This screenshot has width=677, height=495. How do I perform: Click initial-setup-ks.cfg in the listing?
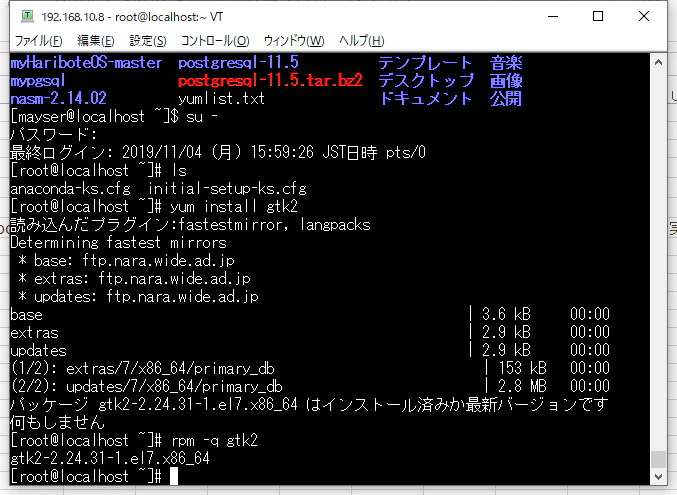[x=227, y=188]
